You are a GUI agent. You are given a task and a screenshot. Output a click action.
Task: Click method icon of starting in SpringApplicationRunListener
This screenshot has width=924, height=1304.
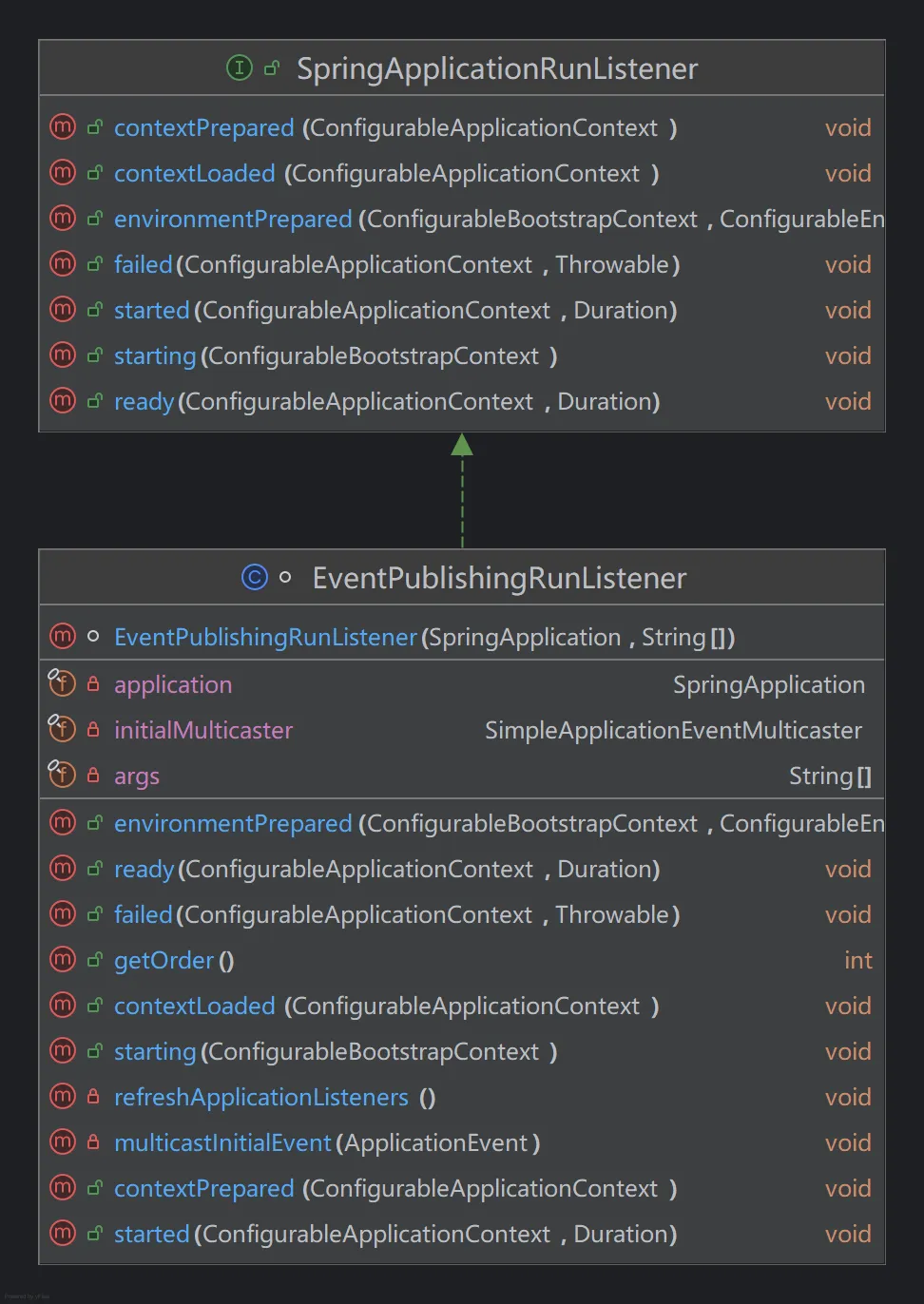63,355
